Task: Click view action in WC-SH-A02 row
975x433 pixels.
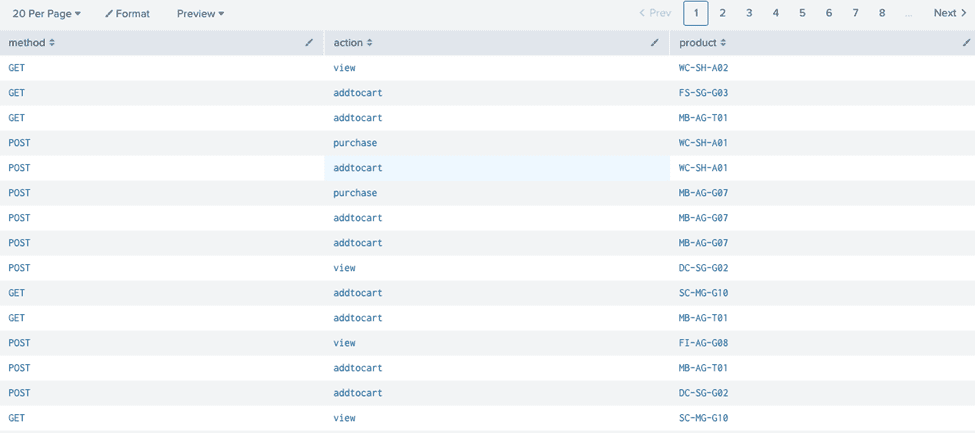Action: pyautogui.click(x=344, y=68)
